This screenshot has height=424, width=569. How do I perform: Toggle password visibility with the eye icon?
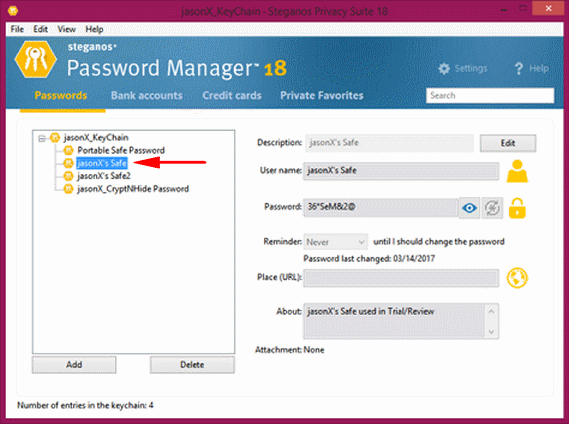tap(469, 208)
